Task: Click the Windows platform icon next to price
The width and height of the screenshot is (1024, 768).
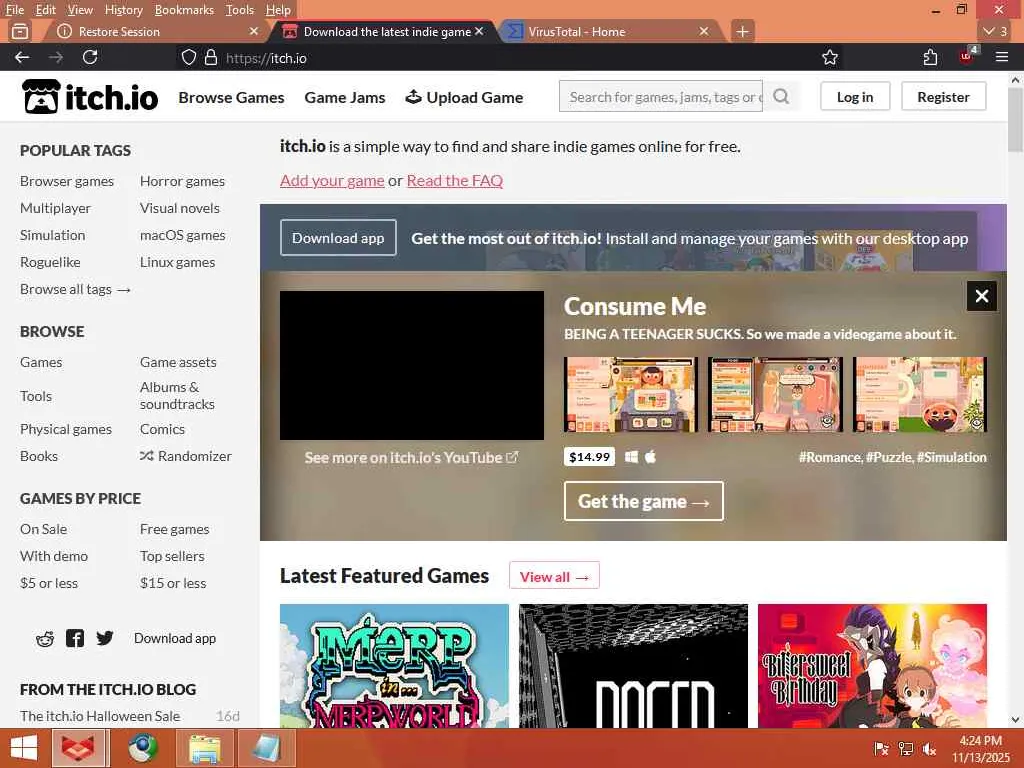Action: coord(631,457)
